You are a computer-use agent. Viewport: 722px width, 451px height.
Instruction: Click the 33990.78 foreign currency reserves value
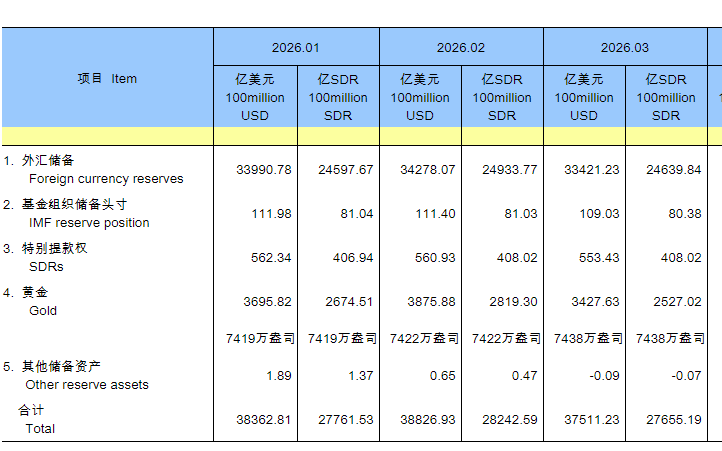tap(264, 170)
